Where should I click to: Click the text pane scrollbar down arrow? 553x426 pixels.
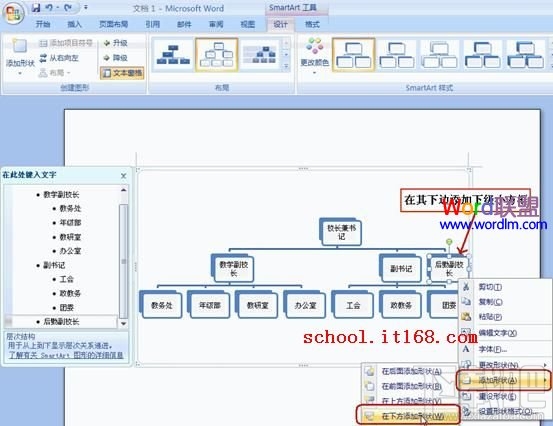(x=123, y=323)
